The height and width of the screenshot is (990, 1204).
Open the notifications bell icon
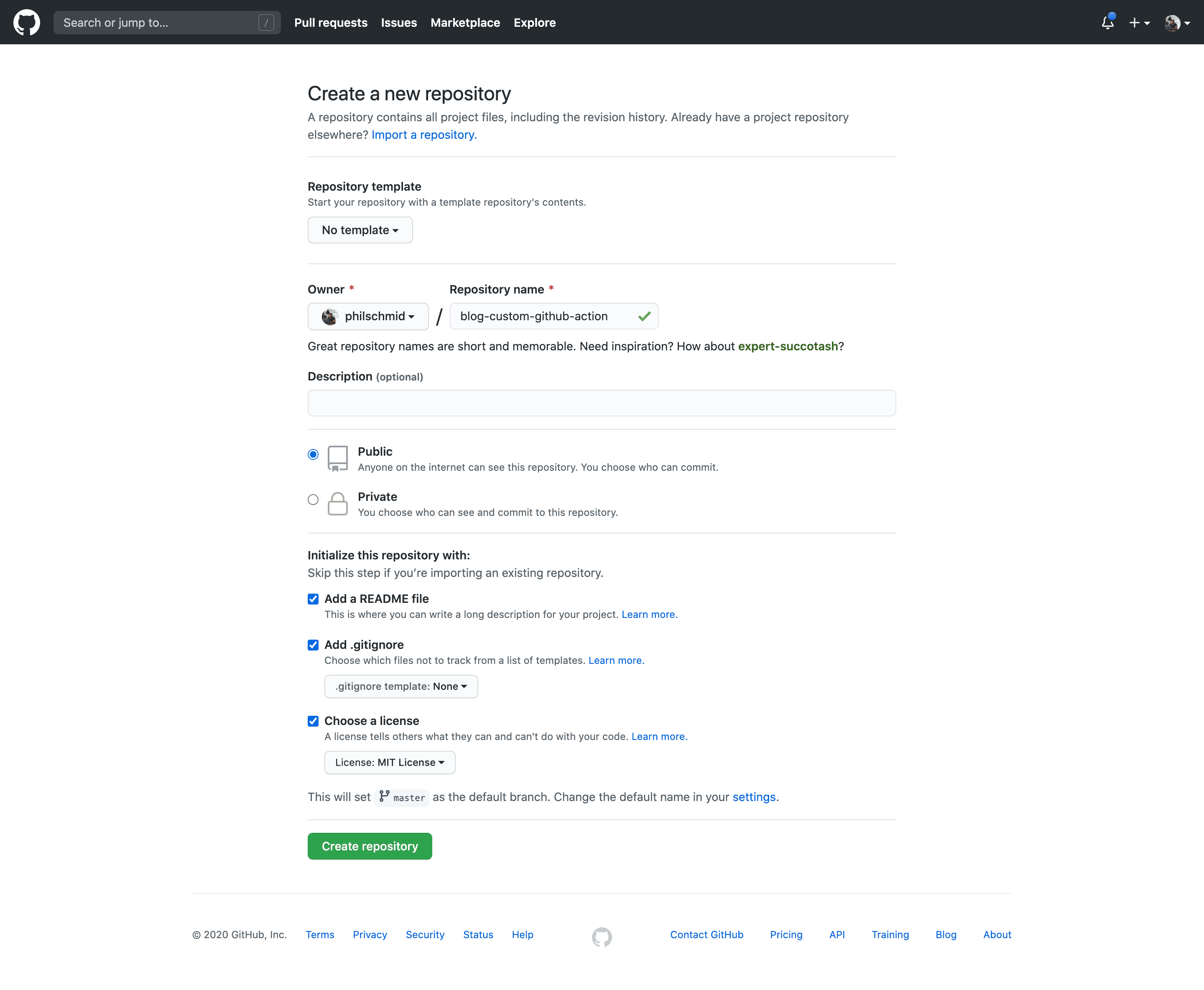[x=1107, y=22]
